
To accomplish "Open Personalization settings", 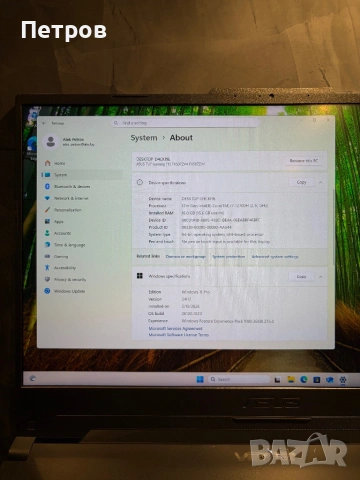I will pos(67,210).
